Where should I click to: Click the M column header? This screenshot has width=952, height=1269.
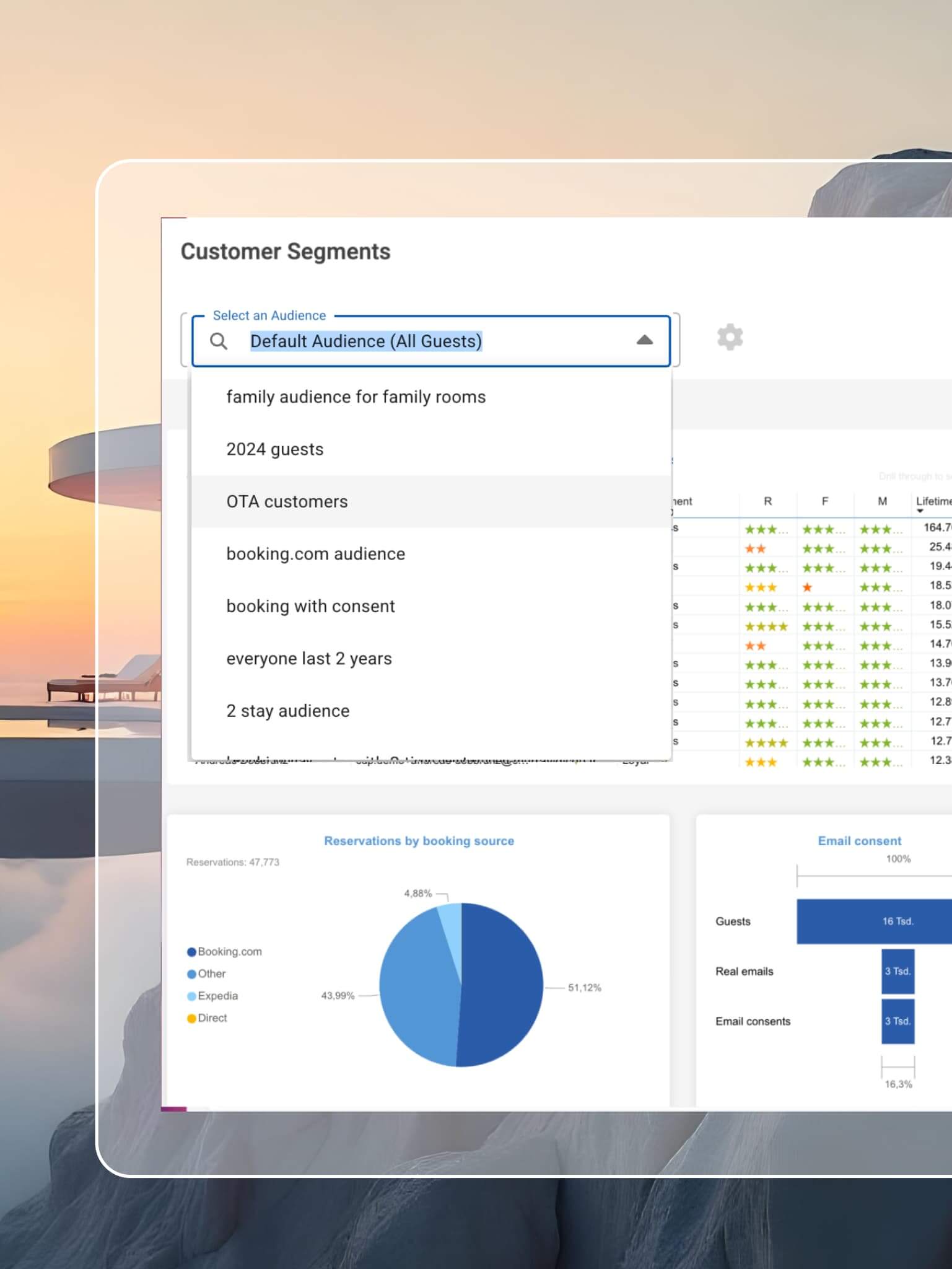click(x=882, y=501)
